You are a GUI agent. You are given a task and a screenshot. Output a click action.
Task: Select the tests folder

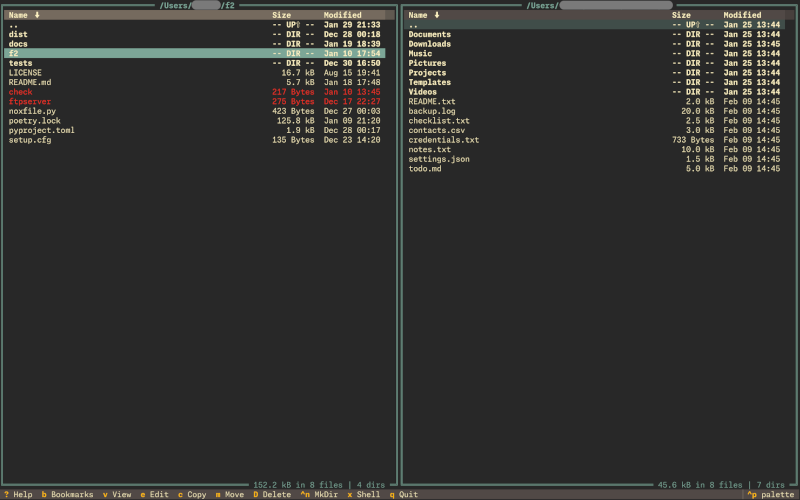[x=194, y=63]
